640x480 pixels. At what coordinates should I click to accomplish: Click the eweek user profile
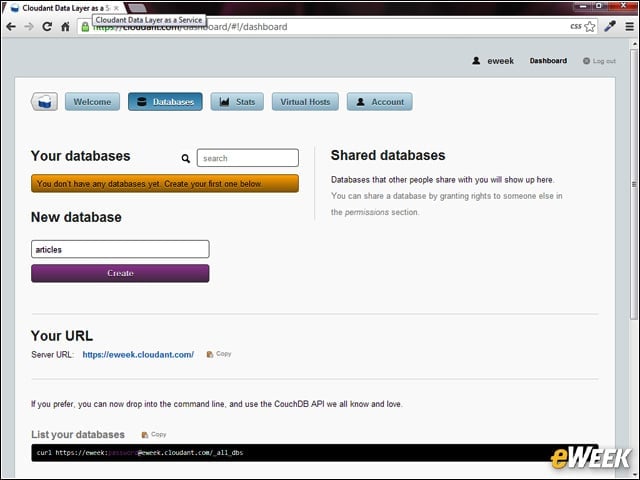493,61
